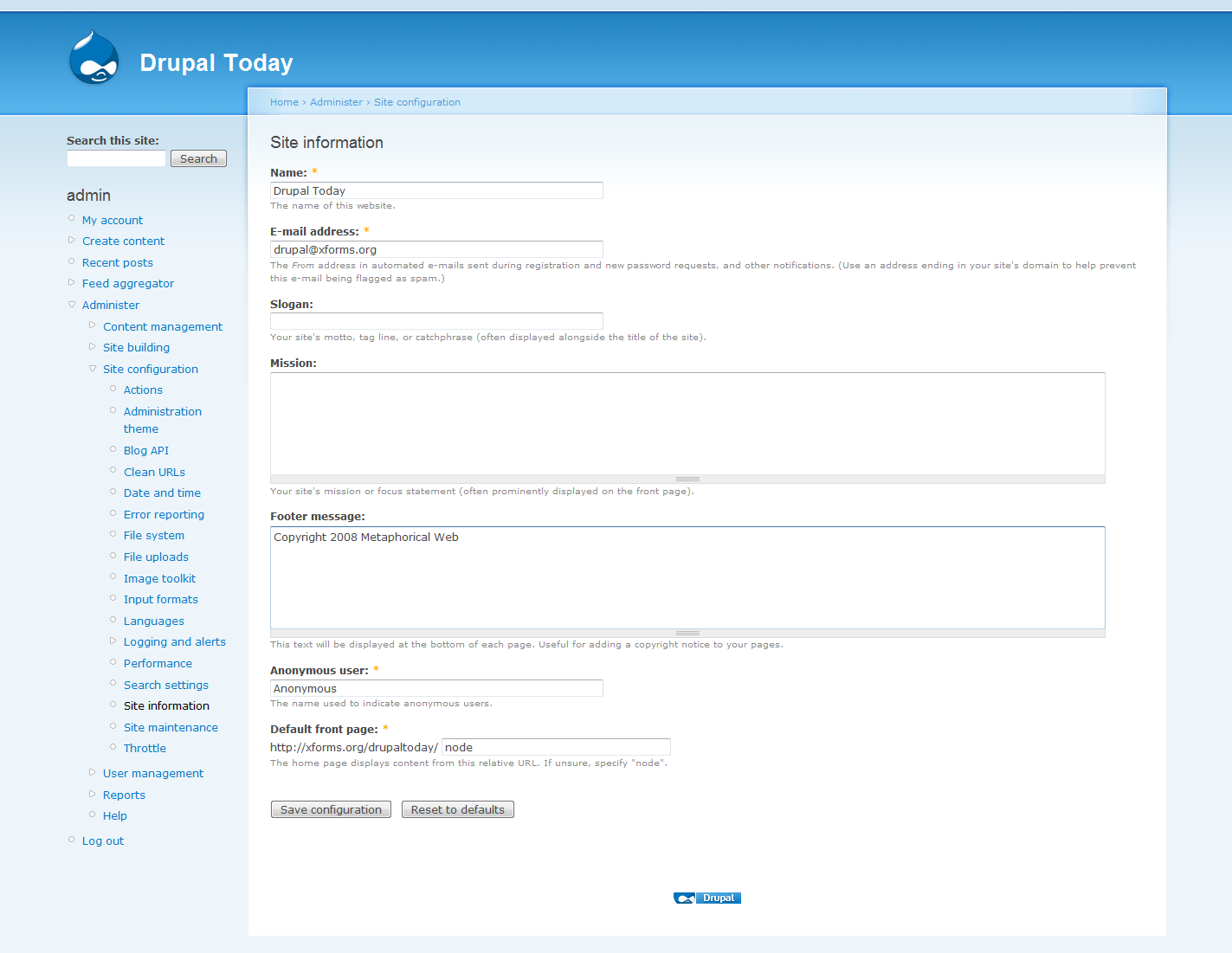Open Error reporting settings
Image resolution: width=1232 pixels, height=953 pixels.
164,514
